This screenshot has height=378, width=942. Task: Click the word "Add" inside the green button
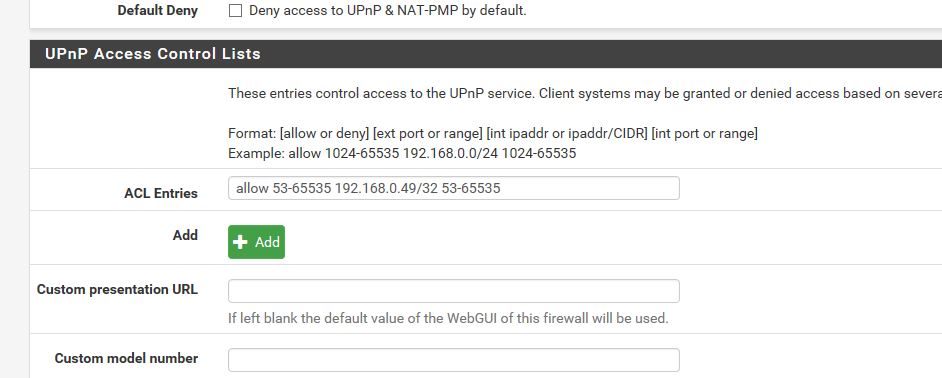[267, 242]
